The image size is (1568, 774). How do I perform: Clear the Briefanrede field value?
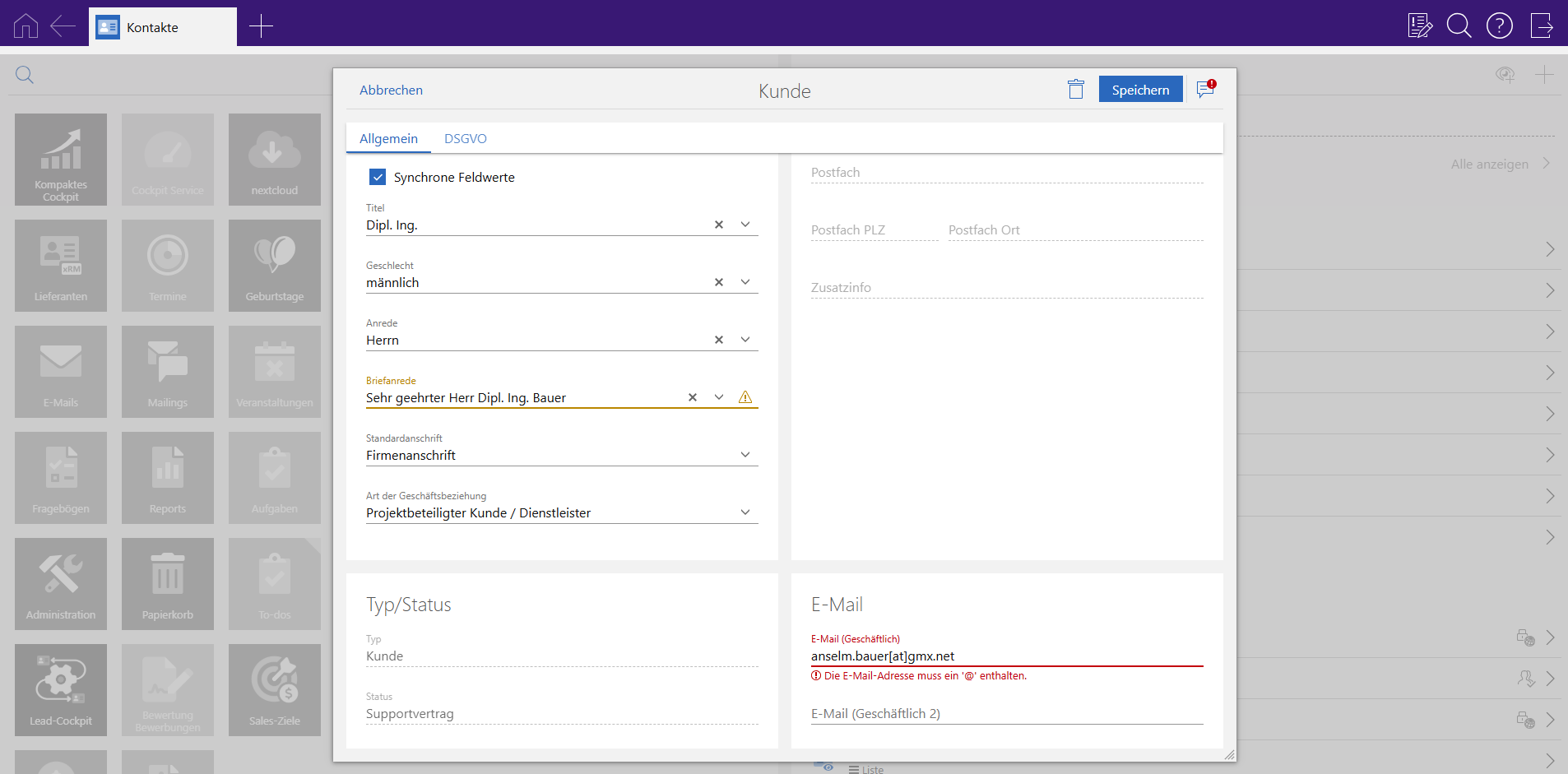tap(693, 397)
